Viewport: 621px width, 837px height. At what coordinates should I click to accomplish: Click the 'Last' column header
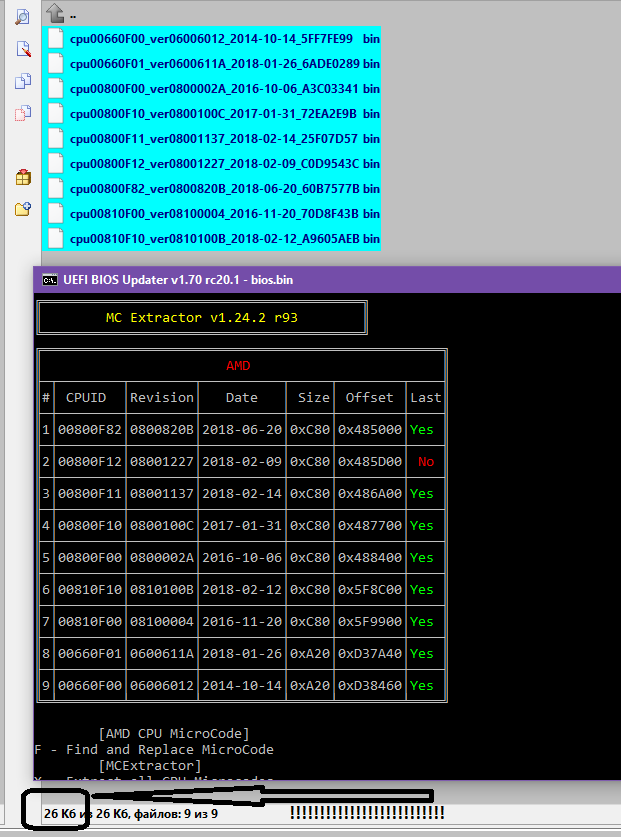click(x=426, y=398)
